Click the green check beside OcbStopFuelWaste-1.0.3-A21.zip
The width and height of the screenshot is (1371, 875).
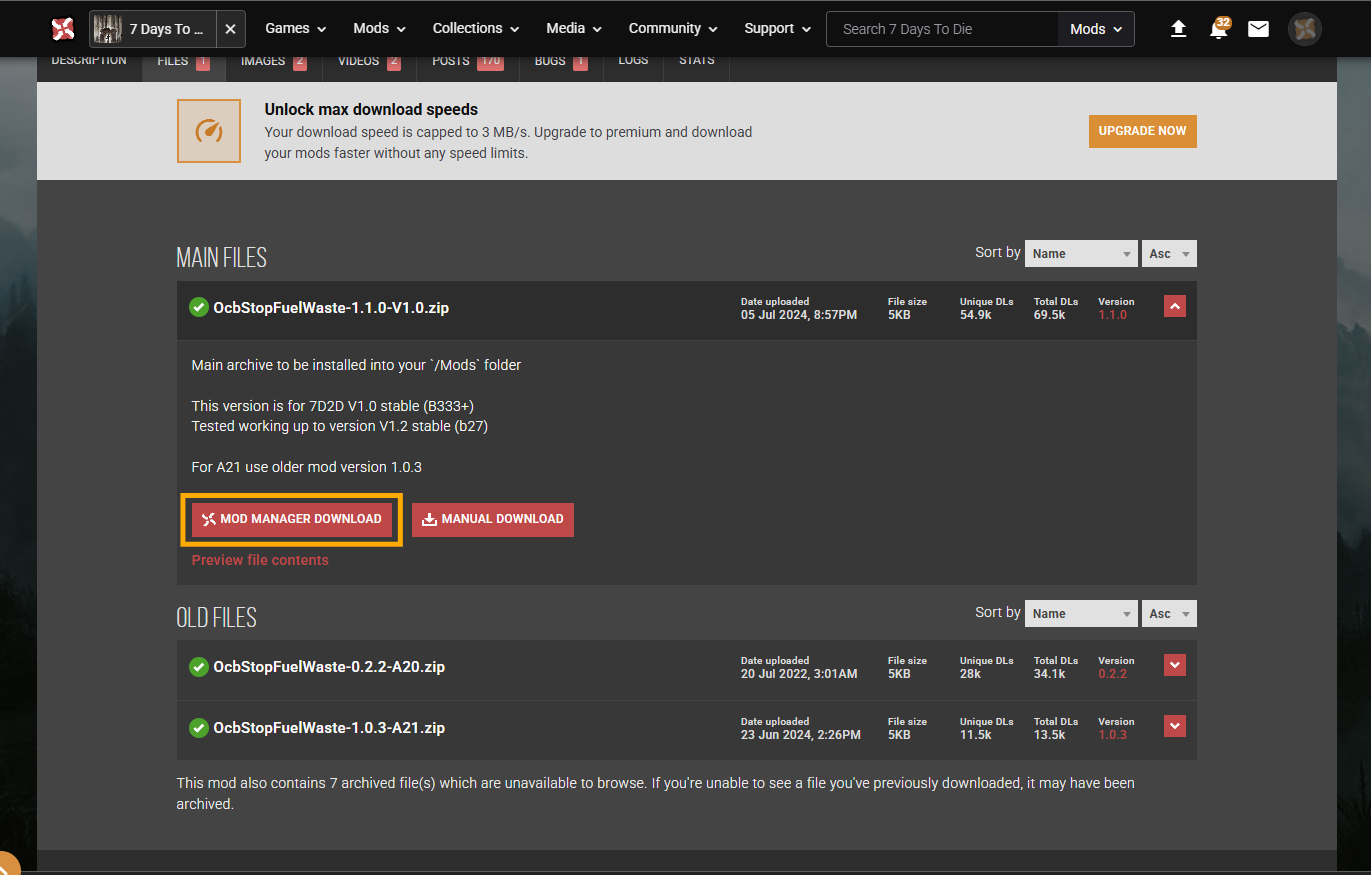click(x=198, y=728)
